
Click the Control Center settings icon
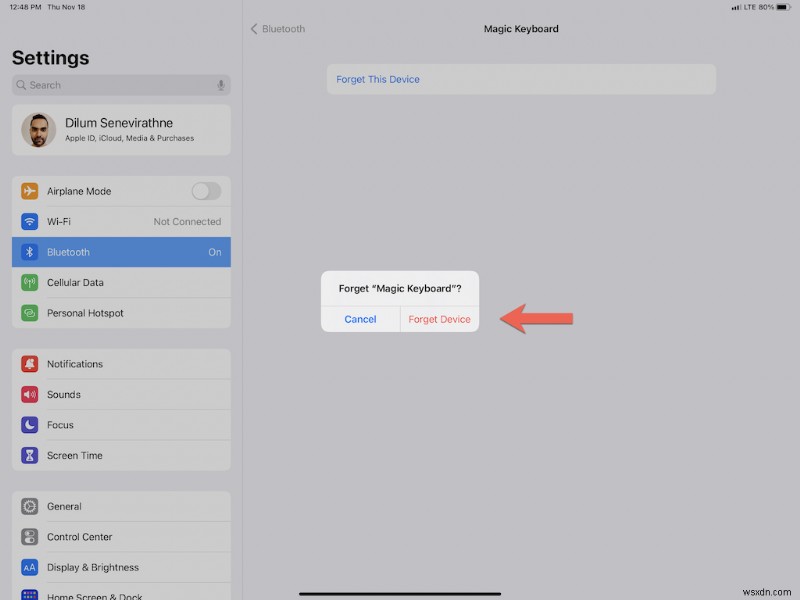pos(28,537)
